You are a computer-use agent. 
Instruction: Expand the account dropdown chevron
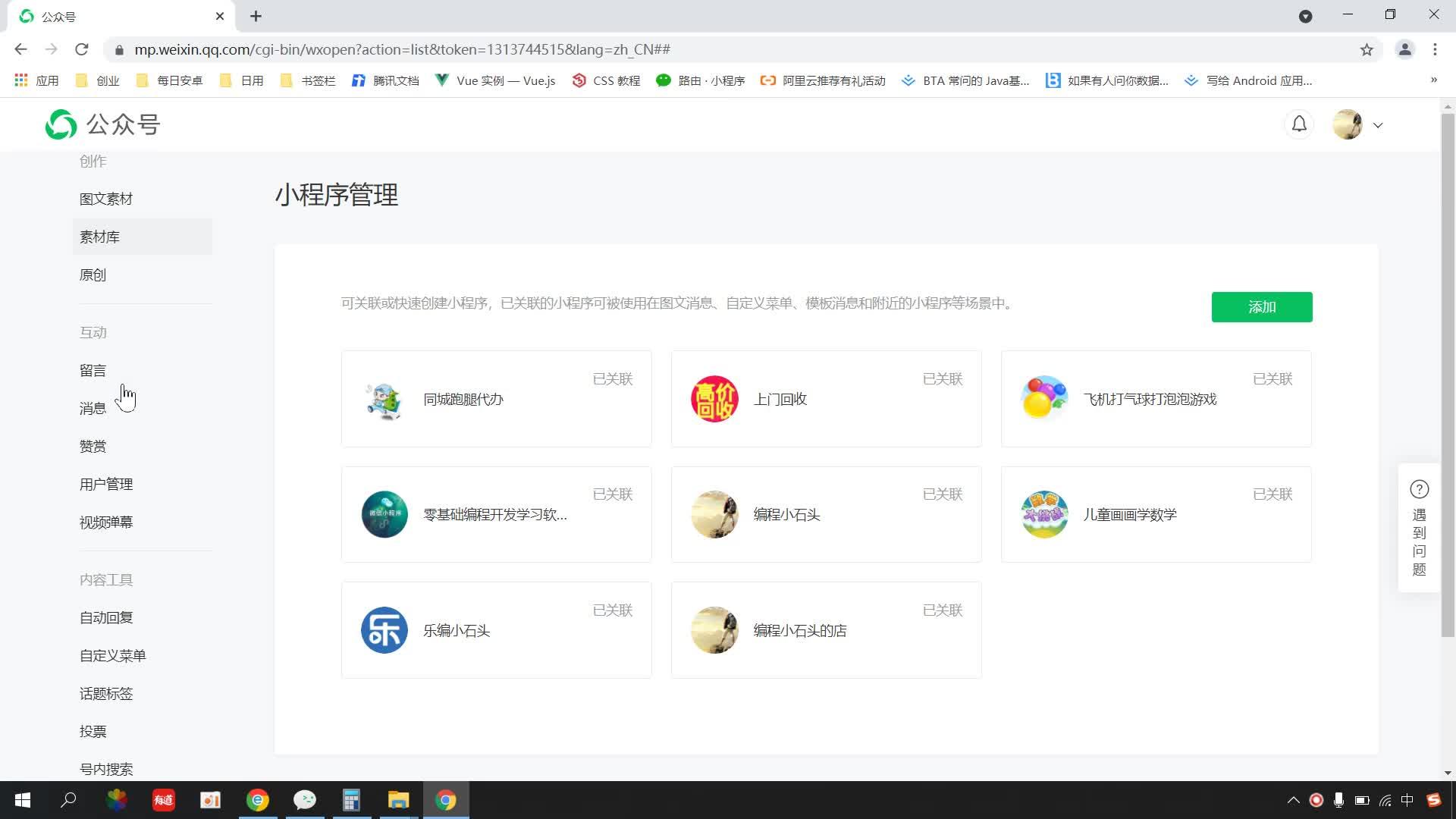pyautogui.click(x=1378, y=125)
